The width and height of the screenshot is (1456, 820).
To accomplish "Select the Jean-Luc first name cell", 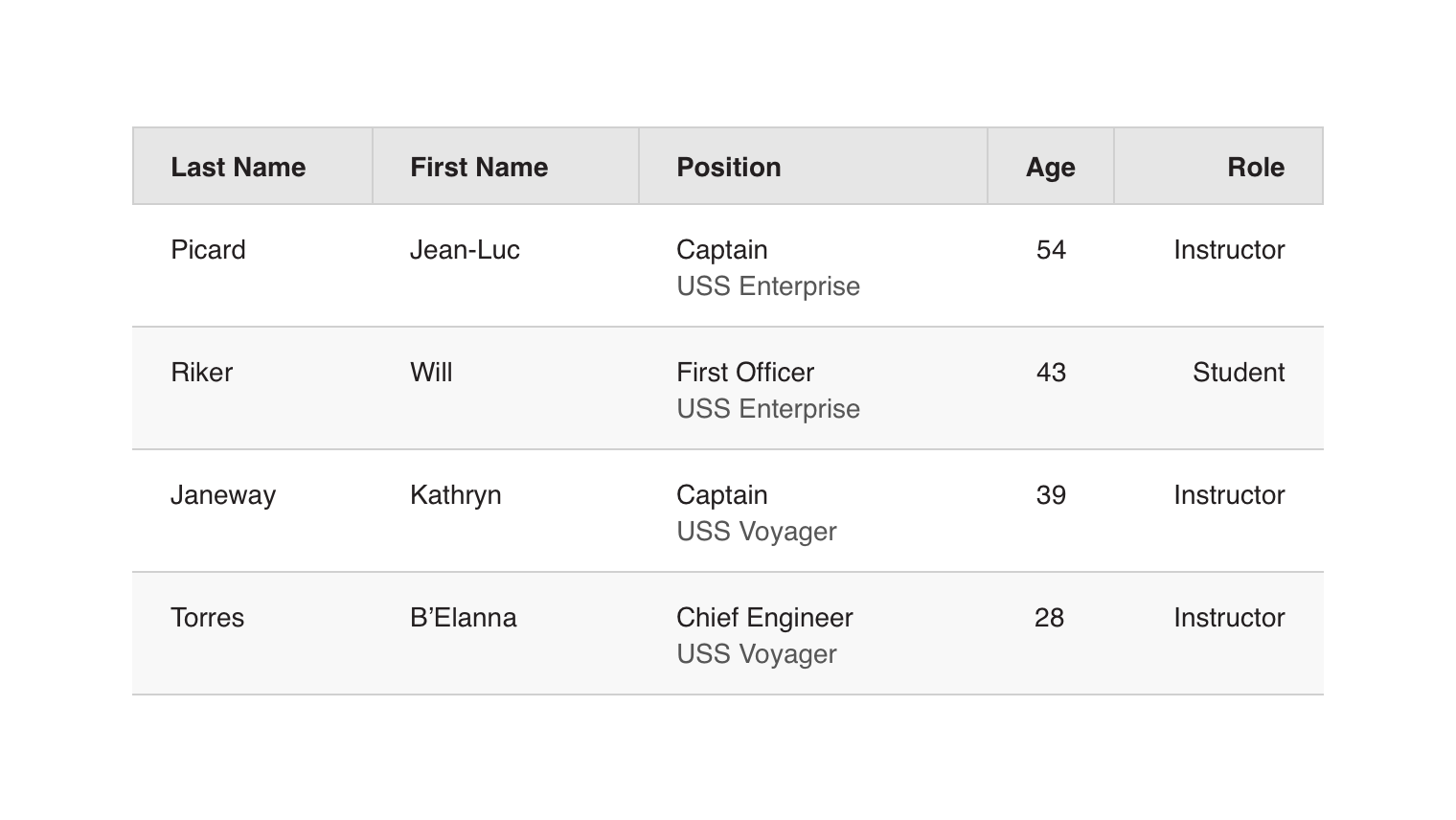I will click(465, 250).
